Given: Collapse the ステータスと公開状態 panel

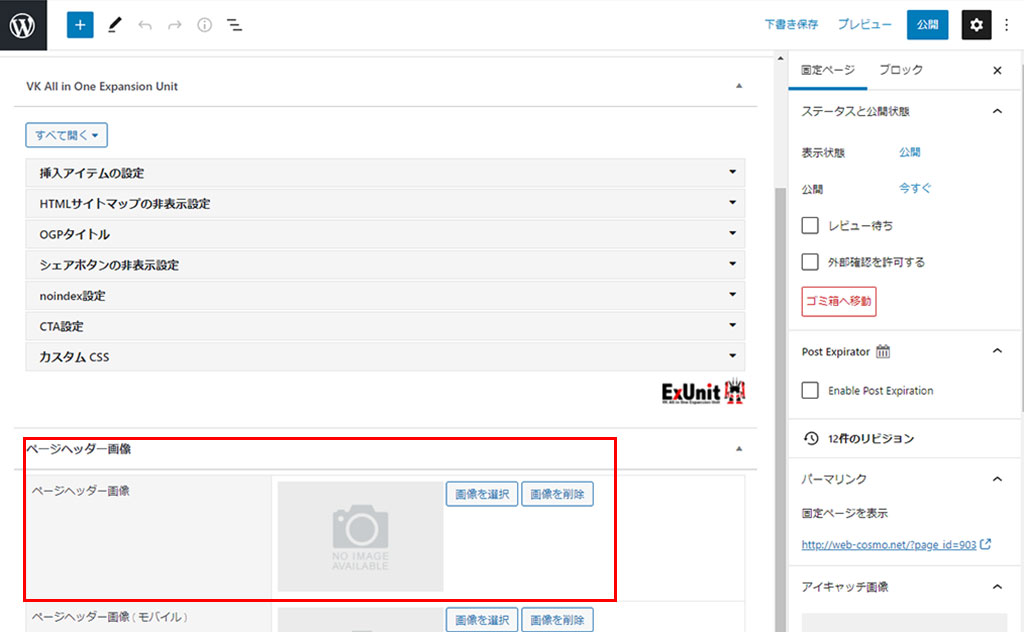Looking at the screenshot, I should [996, 112].
